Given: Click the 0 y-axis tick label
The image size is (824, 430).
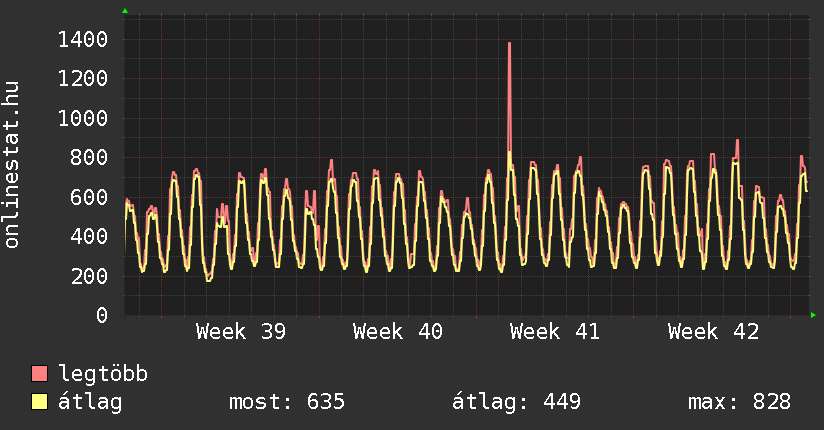Looking at the screenshot, I should point(101,316).
